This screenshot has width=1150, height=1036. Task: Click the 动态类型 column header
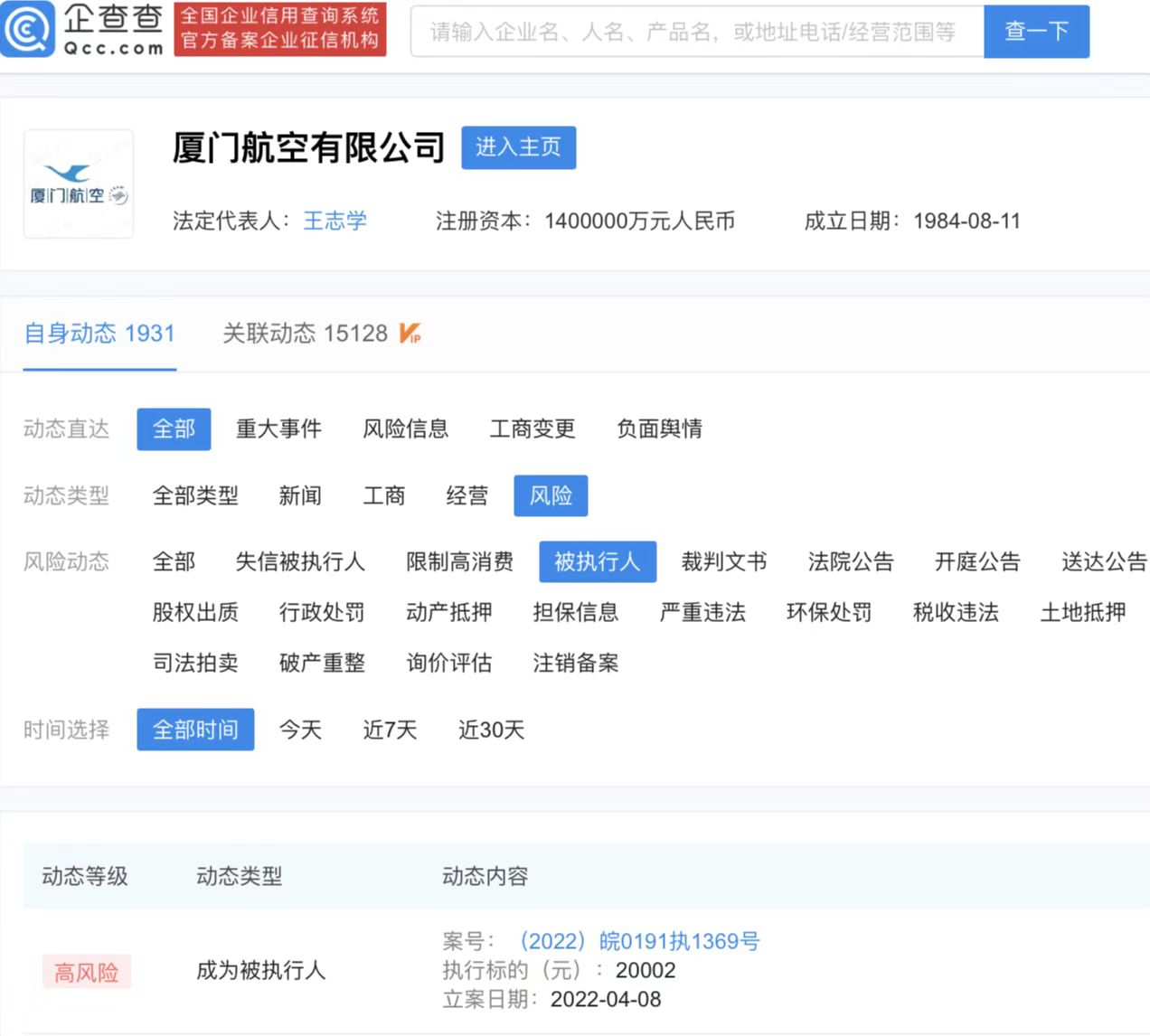click(x=239, y=876)
